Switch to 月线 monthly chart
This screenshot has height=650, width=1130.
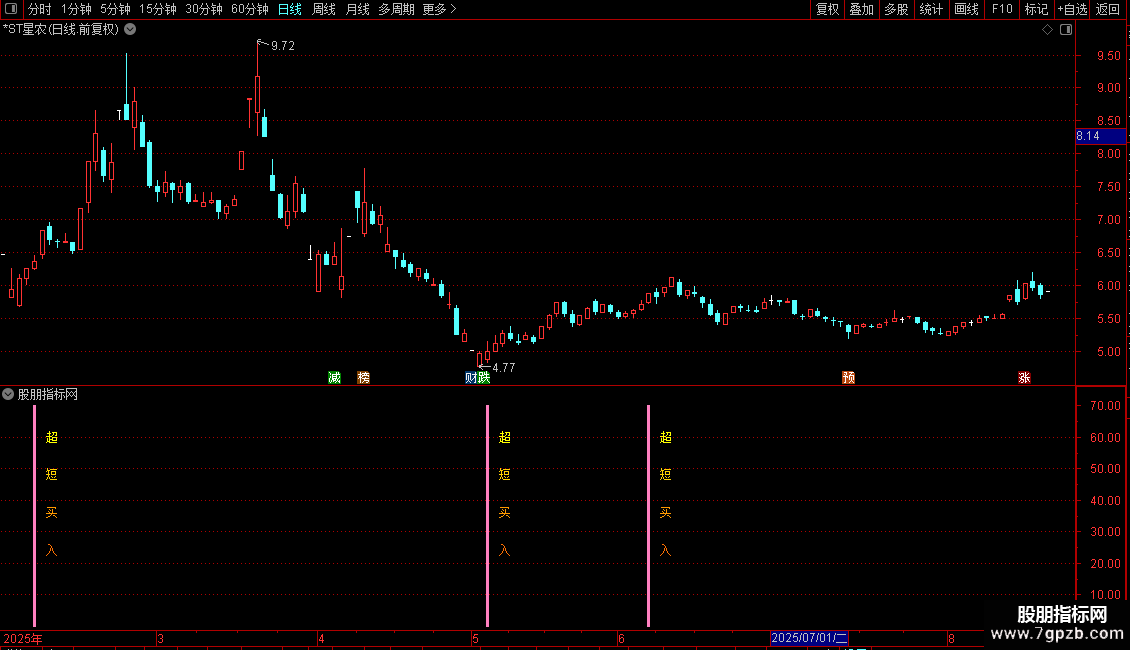pyautogui.click(x=357, y=9)
